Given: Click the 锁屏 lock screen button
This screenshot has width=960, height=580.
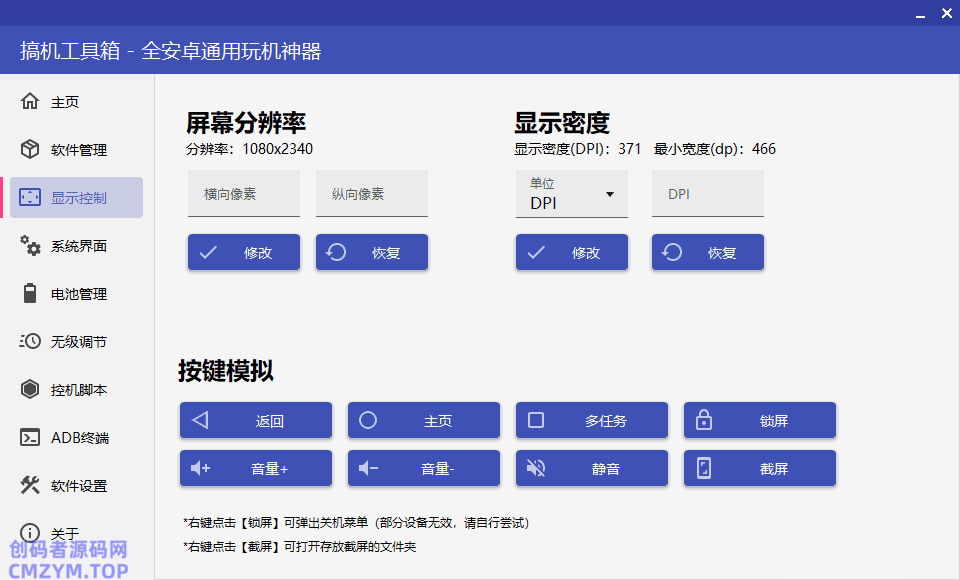Looking at the screenshot, I should (760, 420).
